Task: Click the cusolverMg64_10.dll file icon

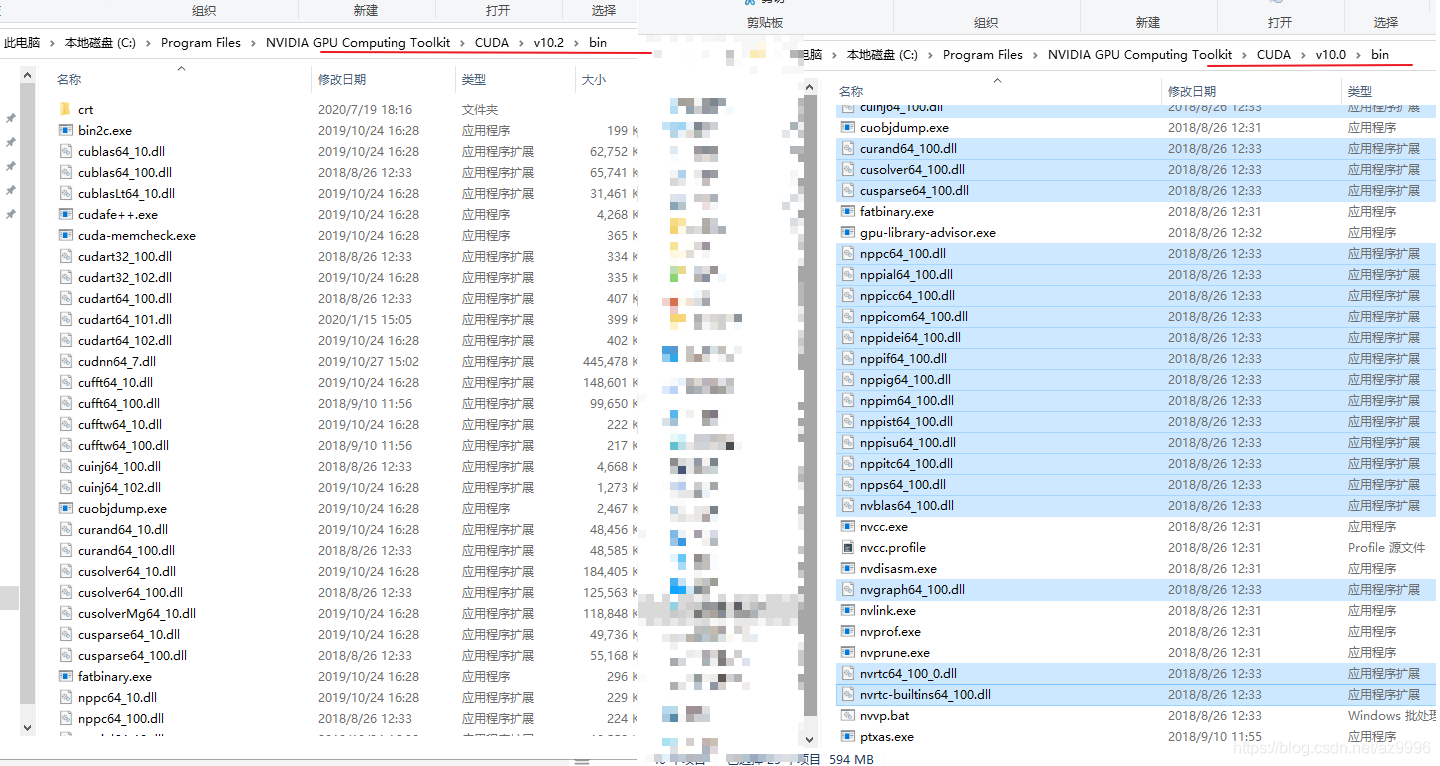Action: pyautogui.click(x=65, y=613)
